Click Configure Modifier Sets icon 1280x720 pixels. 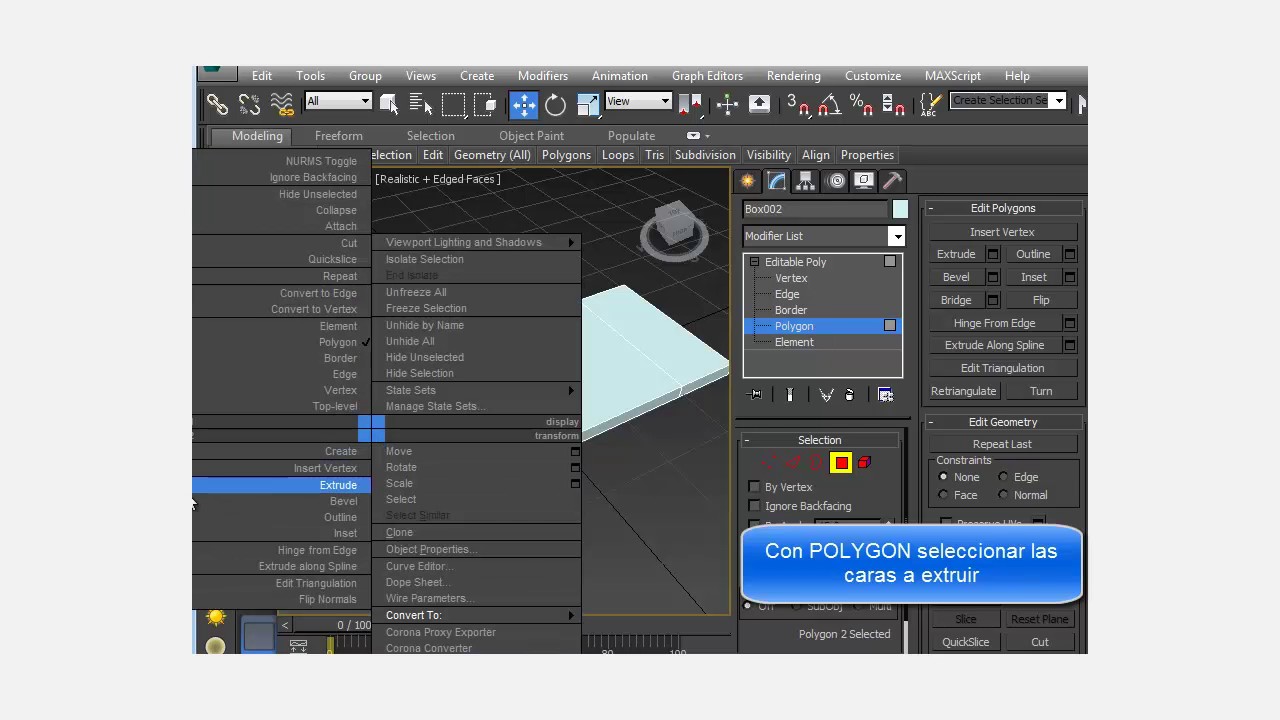click(885, 395)
